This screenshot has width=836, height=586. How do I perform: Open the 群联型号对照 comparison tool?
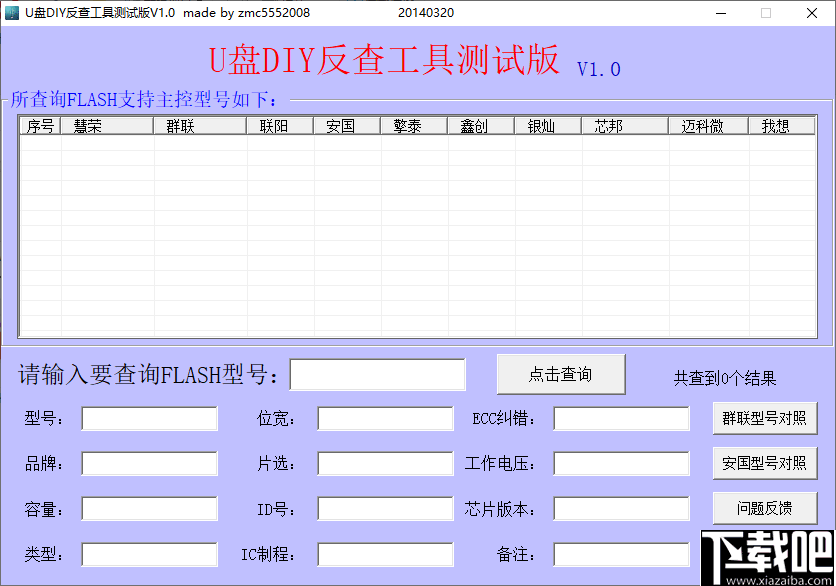(x=765, y=418)
